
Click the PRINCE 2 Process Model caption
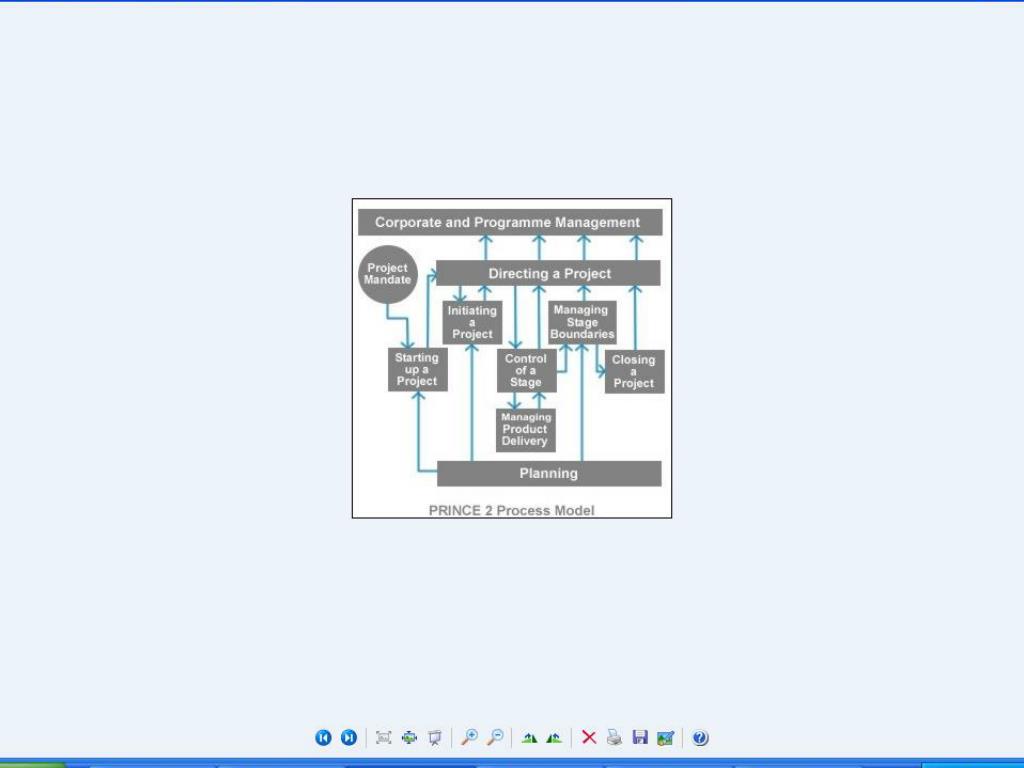coord(511,510)
